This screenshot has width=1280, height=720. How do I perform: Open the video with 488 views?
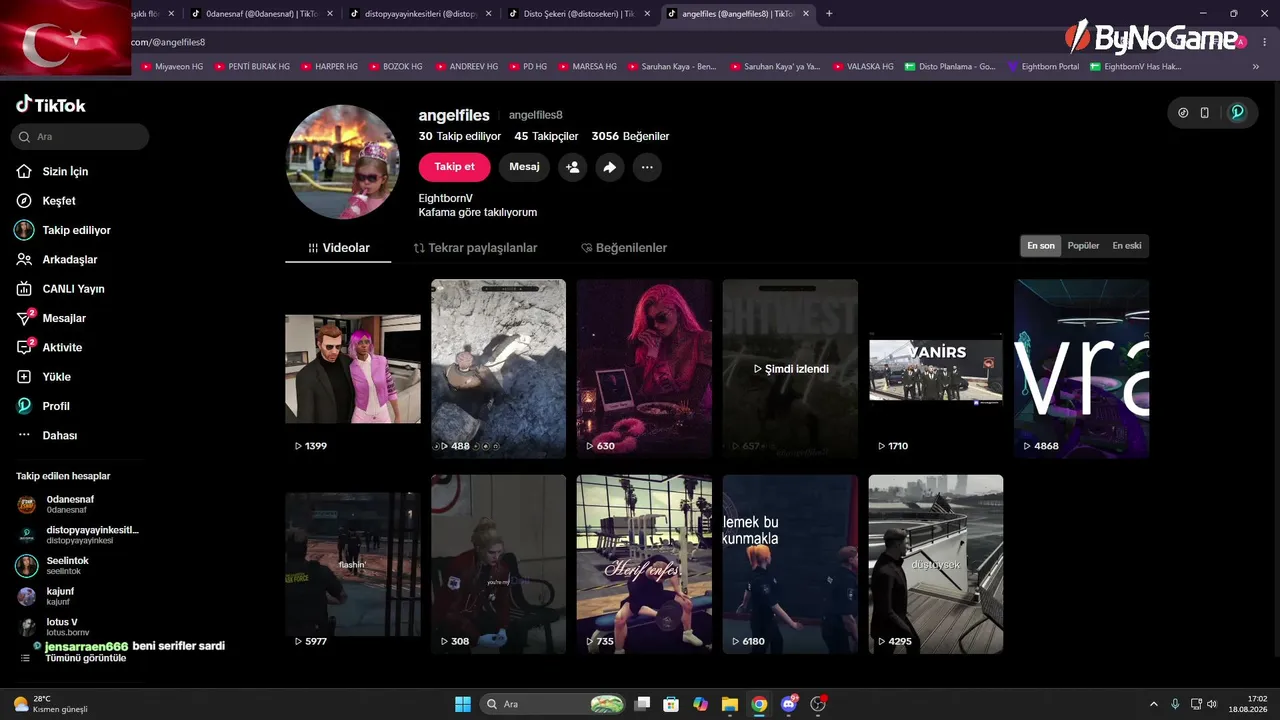point(498,369)
